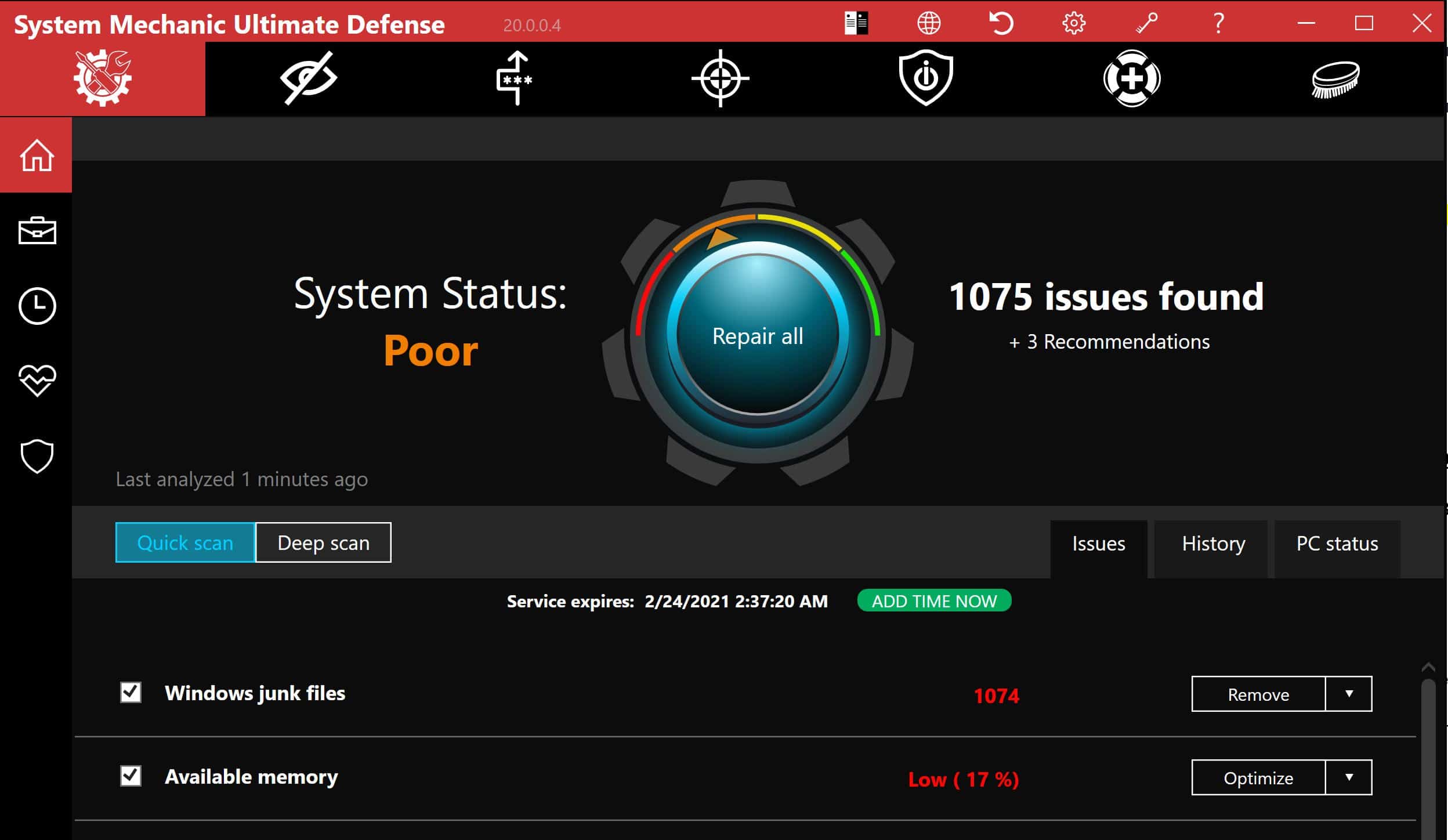Click 'Windows junk files' row label
The height and width of the screenshot is (840, 1448).
pos(255,693)
